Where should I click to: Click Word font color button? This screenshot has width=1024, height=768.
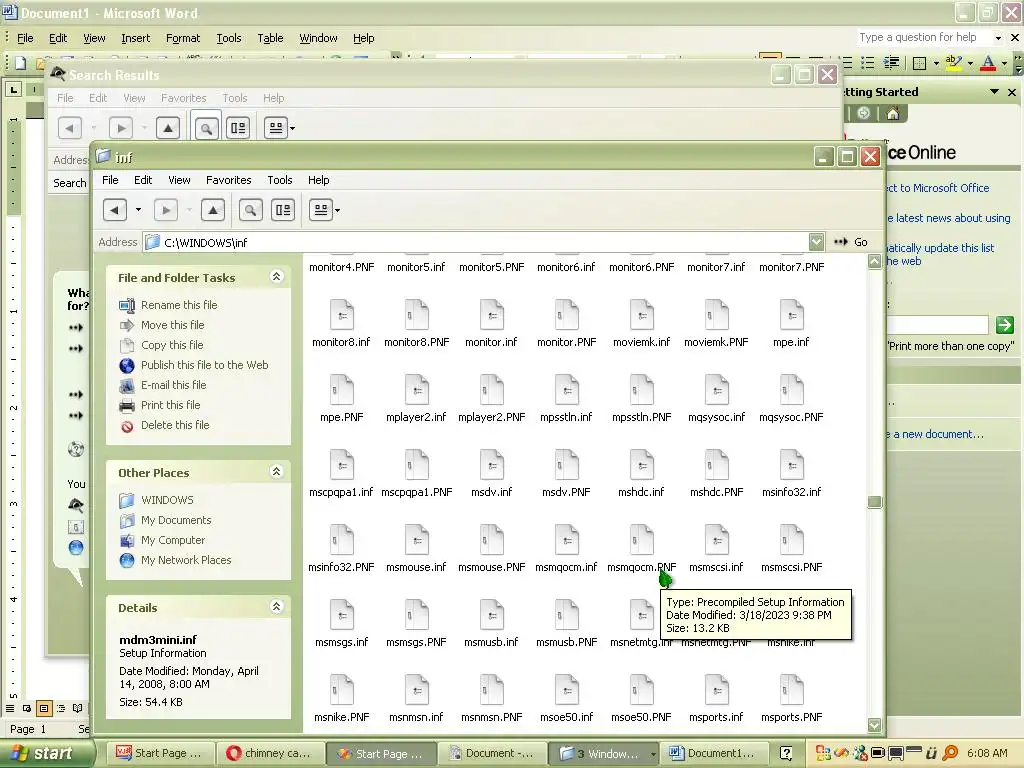[988, 63]
